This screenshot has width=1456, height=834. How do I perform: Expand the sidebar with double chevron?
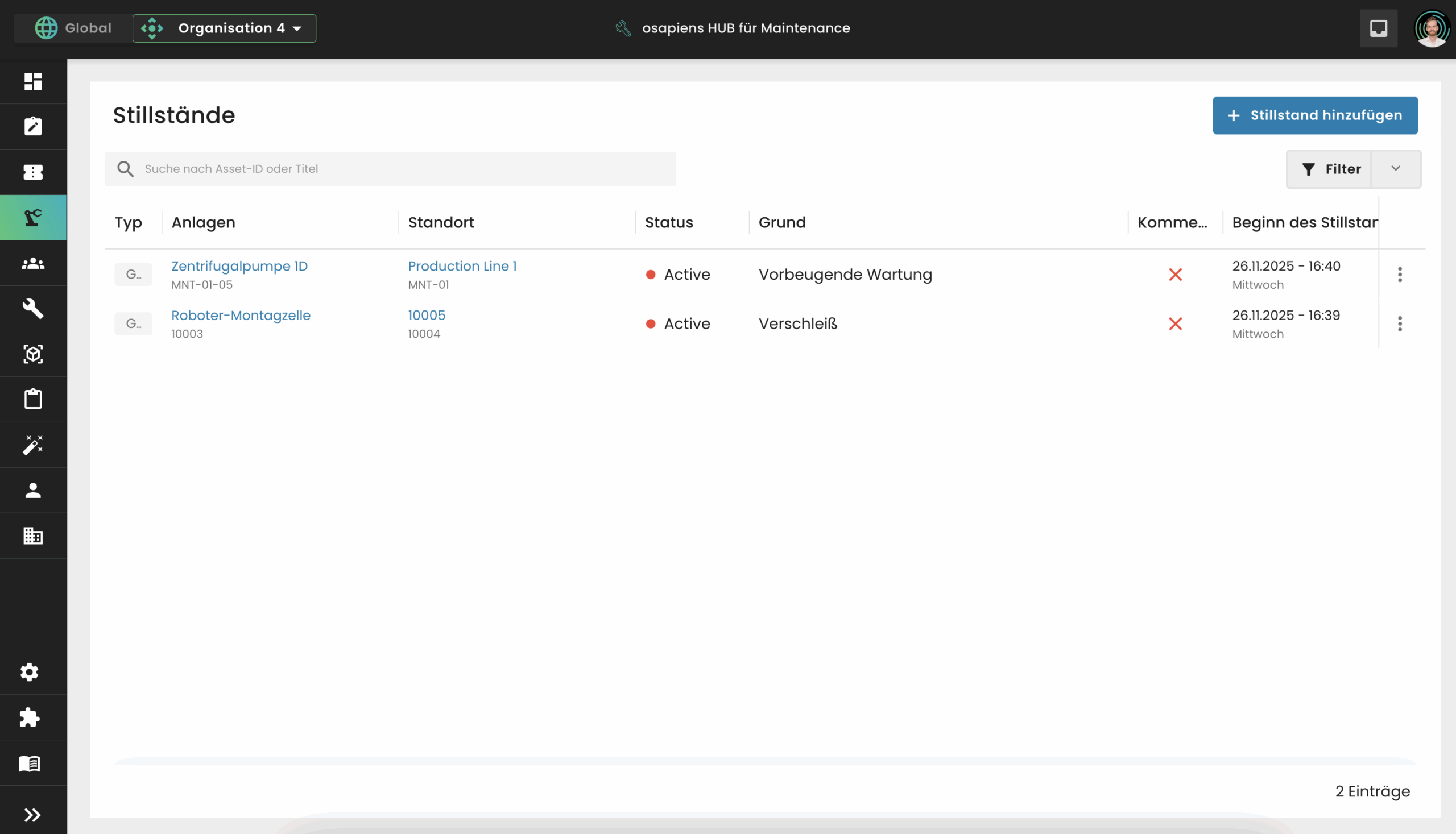pos(32,814)
